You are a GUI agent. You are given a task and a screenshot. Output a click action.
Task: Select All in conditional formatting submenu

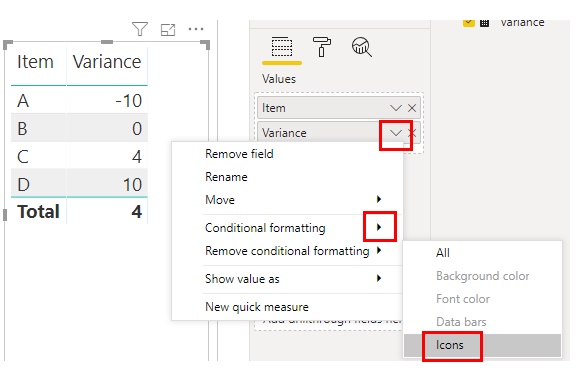coord(442,253)
